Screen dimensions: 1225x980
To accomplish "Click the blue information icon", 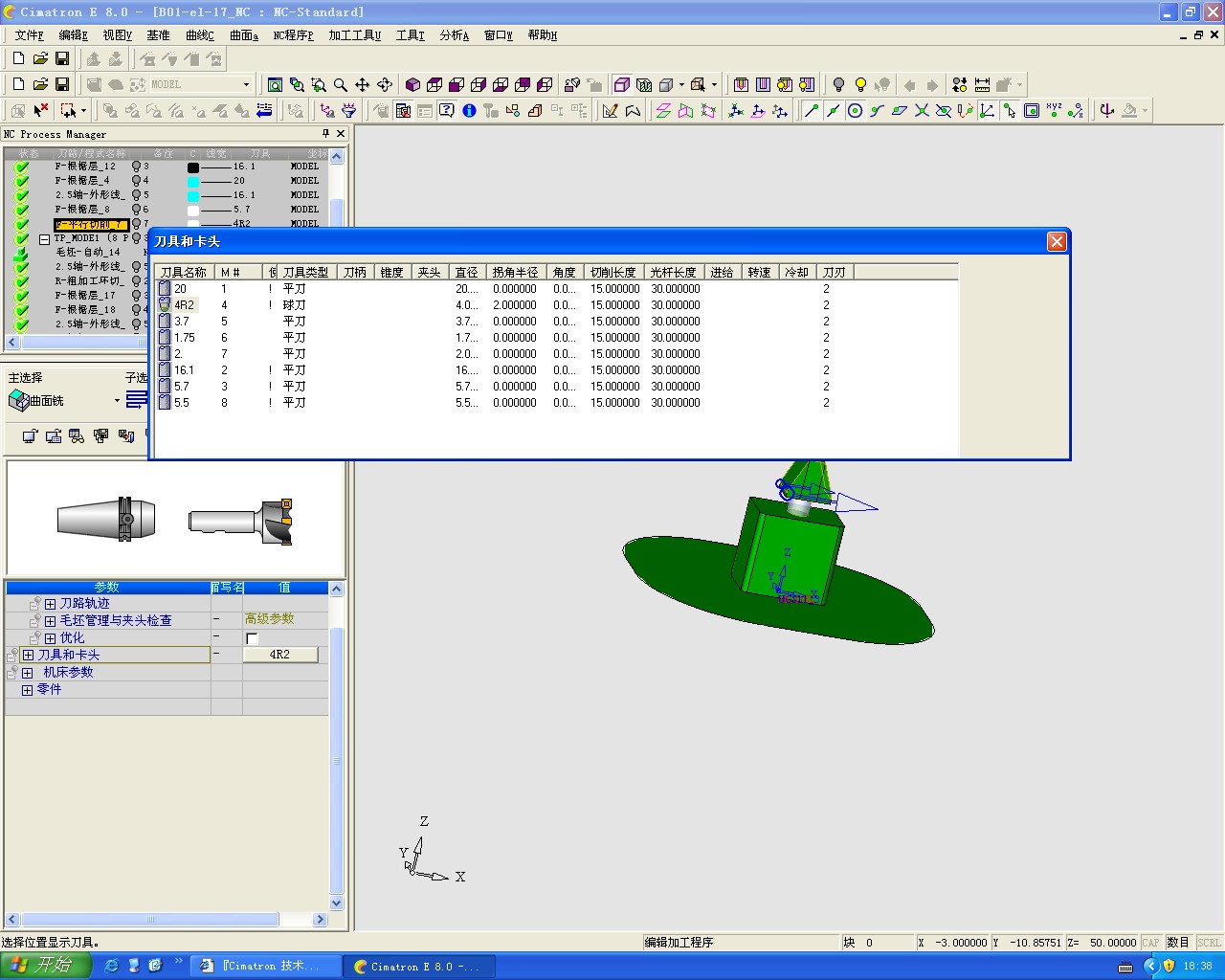I will coord(469,111).
